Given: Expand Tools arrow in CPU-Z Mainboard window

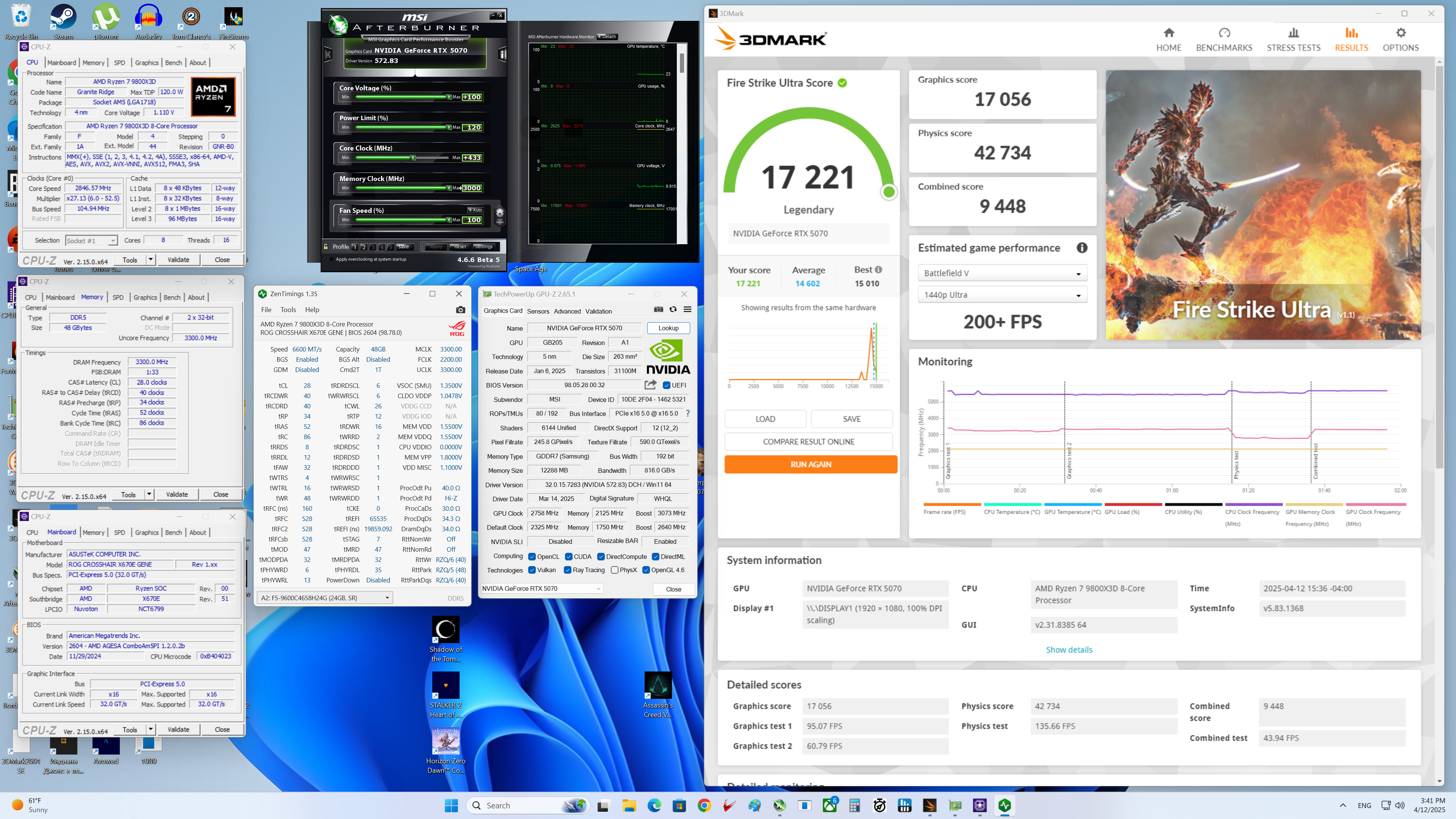Looking at the screenshot, I should point(151,729).
